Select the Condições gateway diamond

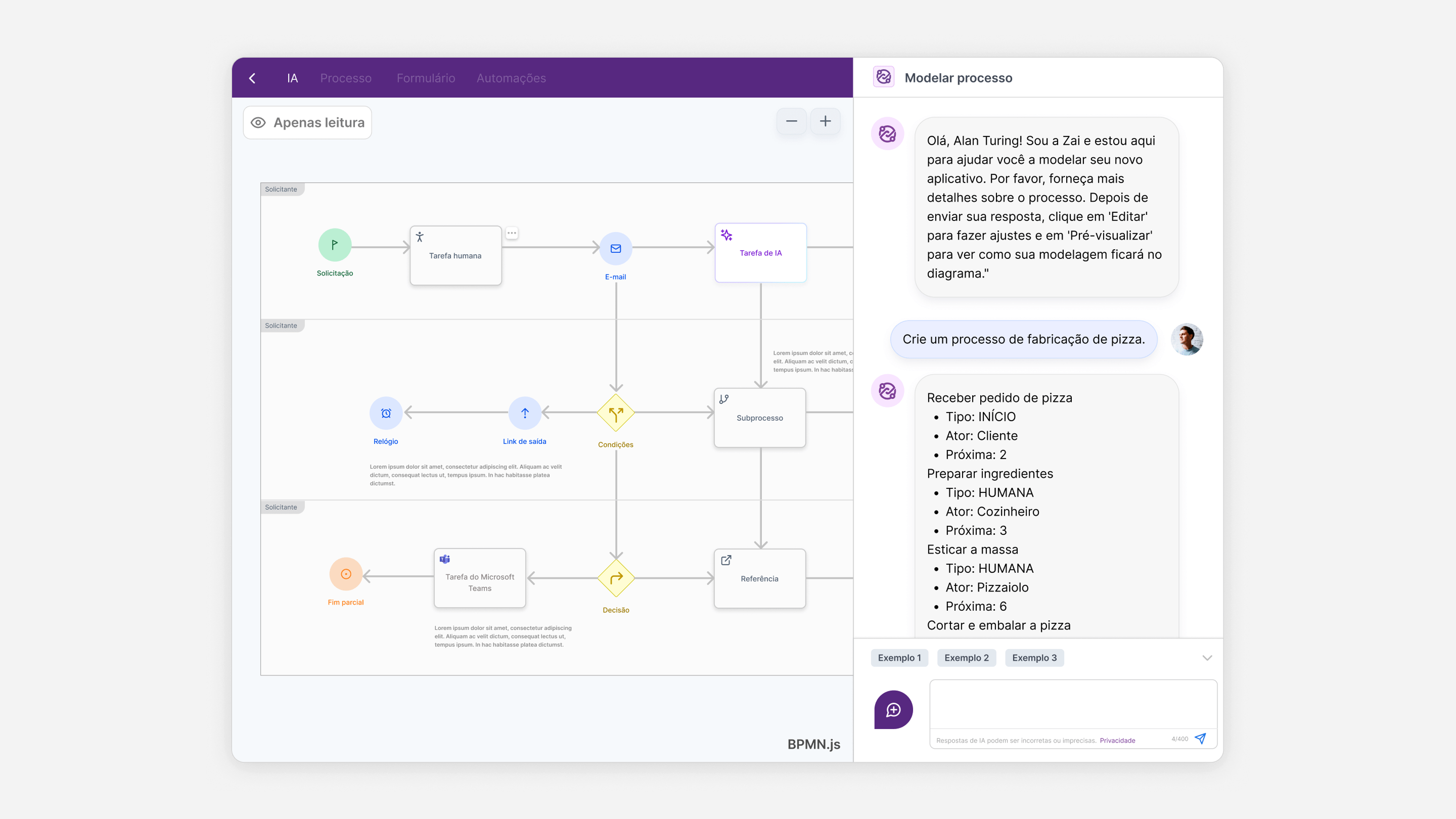[x=616, y=413]
